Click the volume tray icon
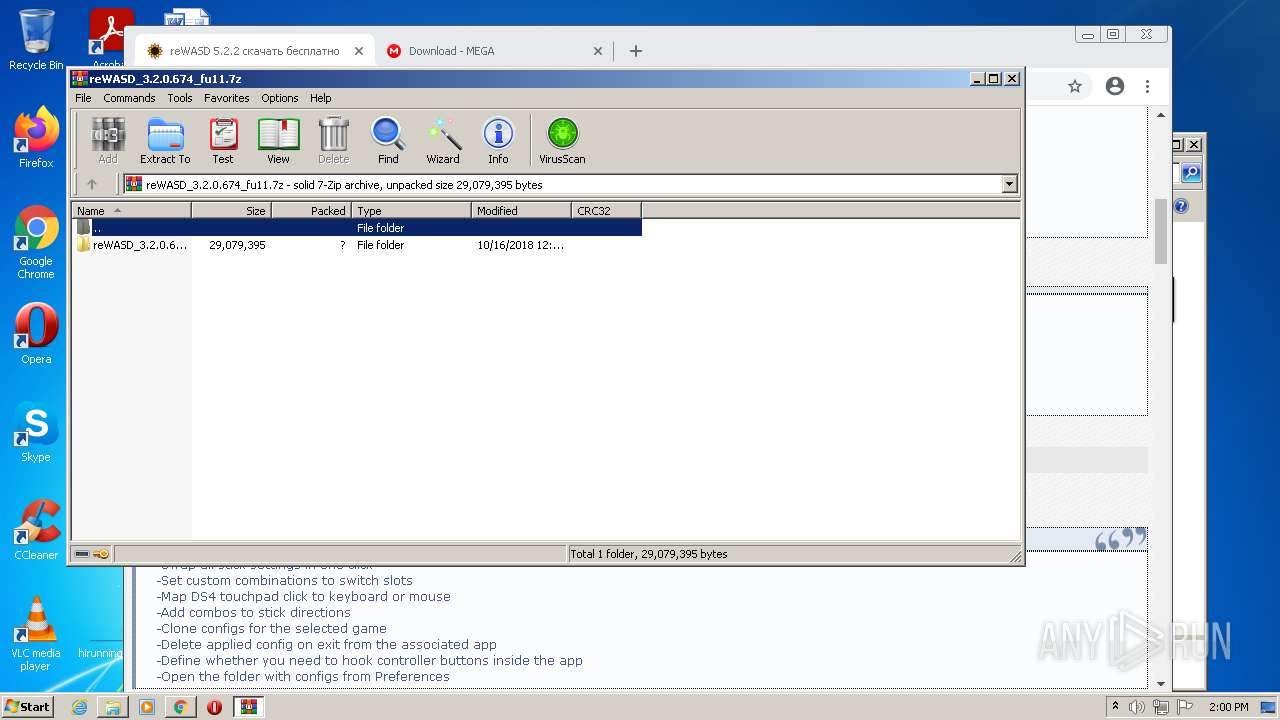 [1137, 707]
